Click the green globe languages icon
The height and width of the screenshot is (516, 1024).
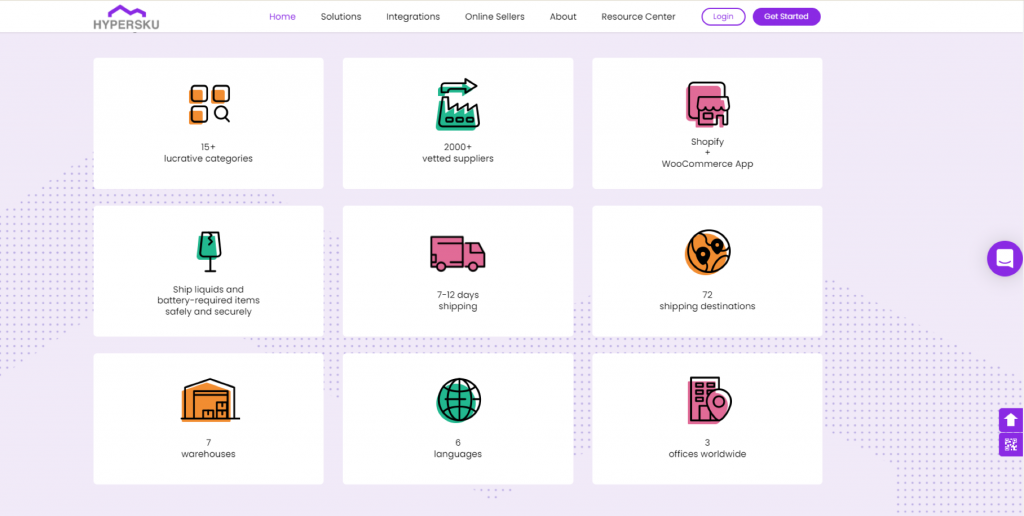coord(458,400)
